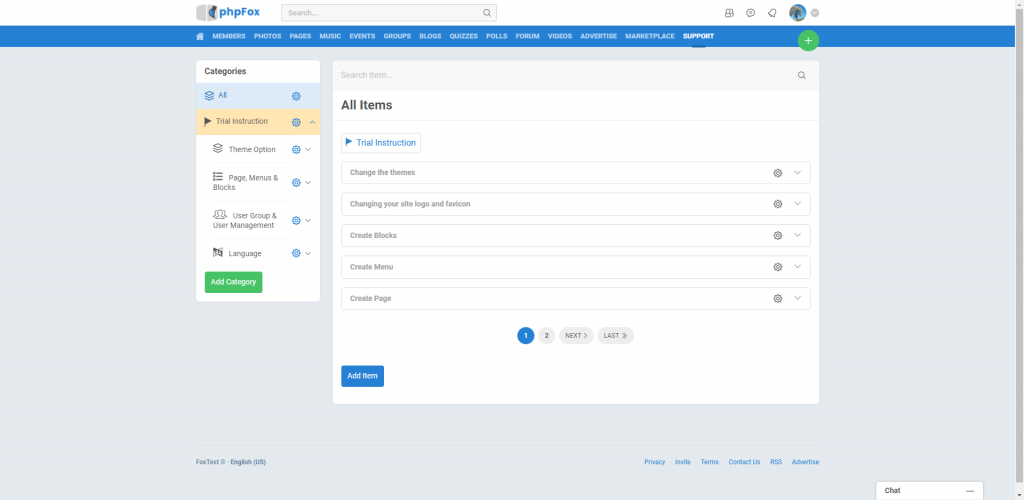Open Support menu
Screen dimensions: 1024x500
(x=699, y=37)
